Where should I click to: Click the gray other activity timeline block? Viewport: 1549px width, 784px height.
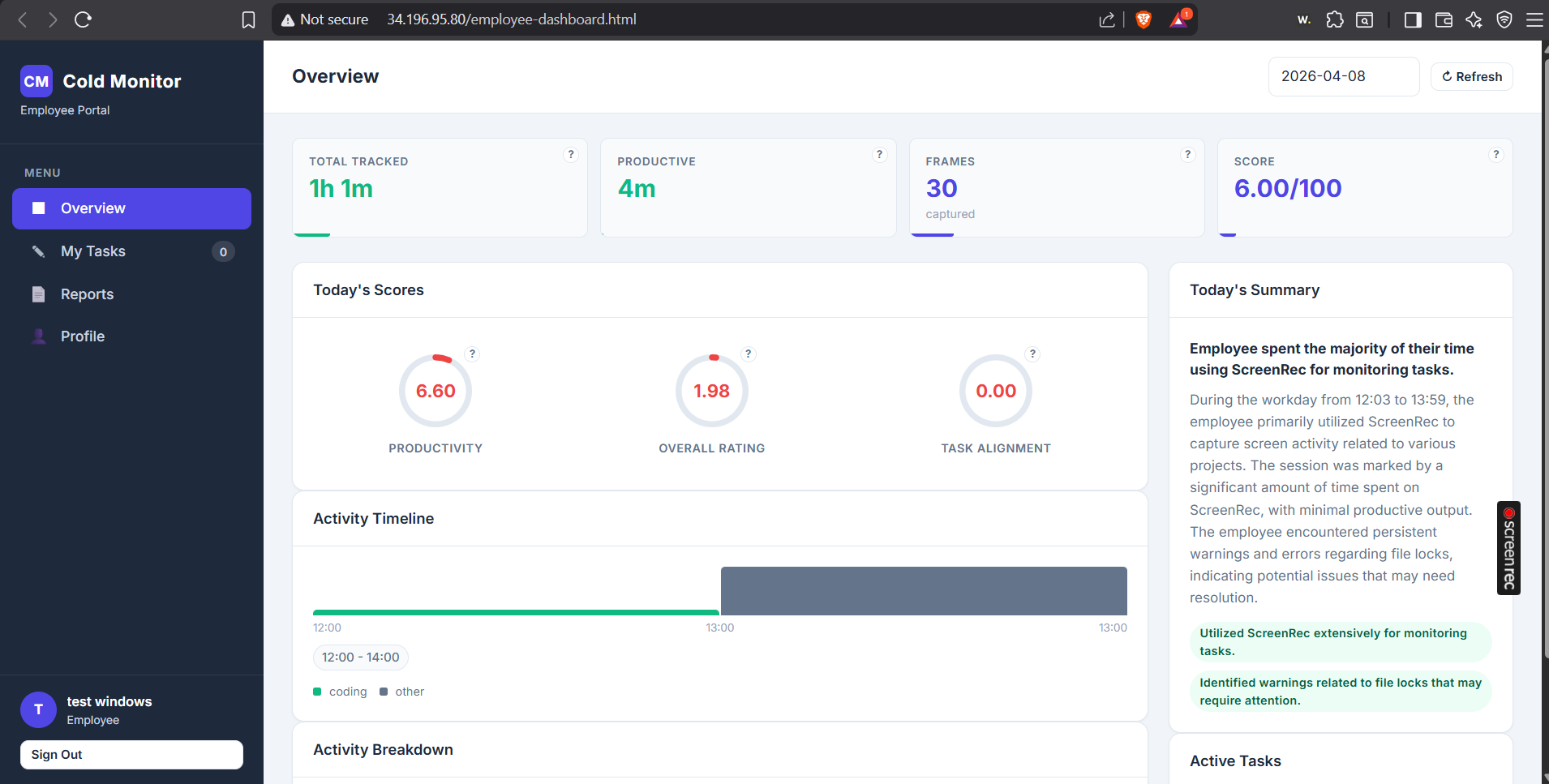[924, 591]
